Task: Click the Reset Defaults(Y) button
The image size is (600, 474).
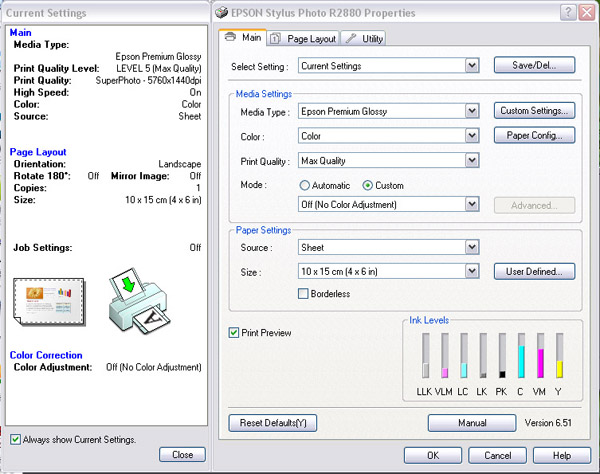Action: (x=273, y=423)
